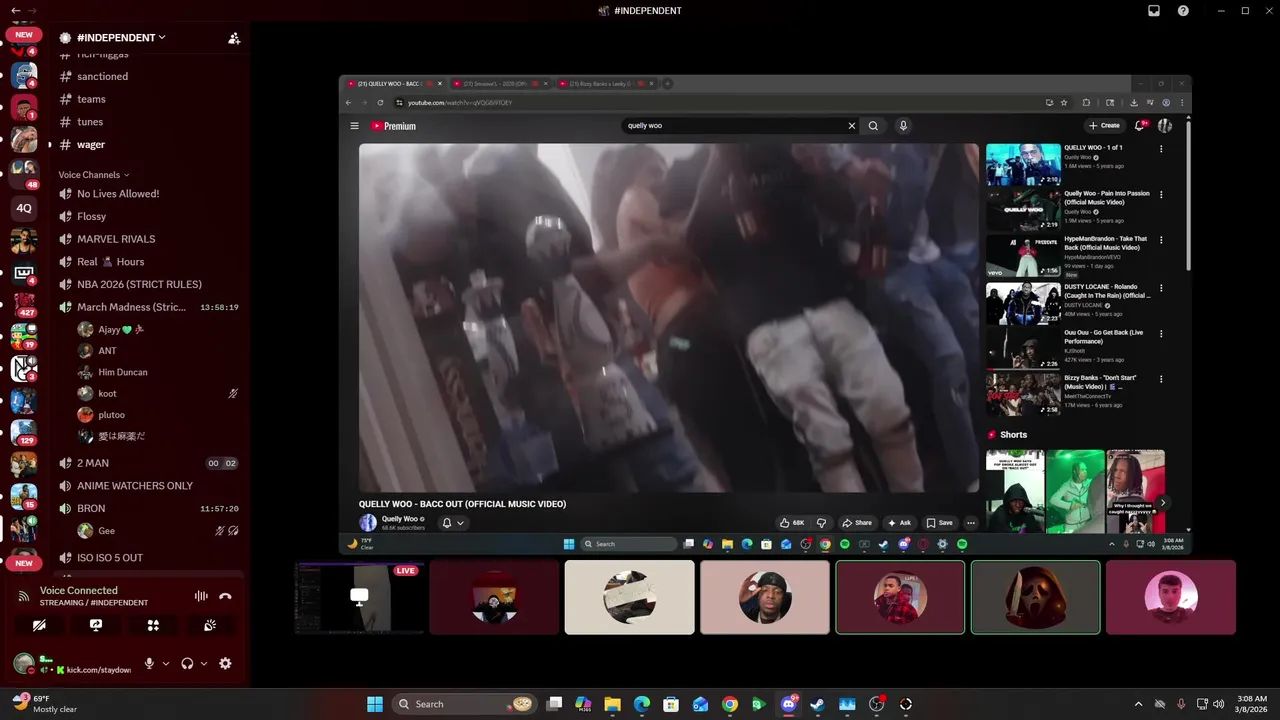Join No Lives Allowed! voice channel
Image resolution: width=1280 pixels, height=720 pixels.
coord(118,194)
